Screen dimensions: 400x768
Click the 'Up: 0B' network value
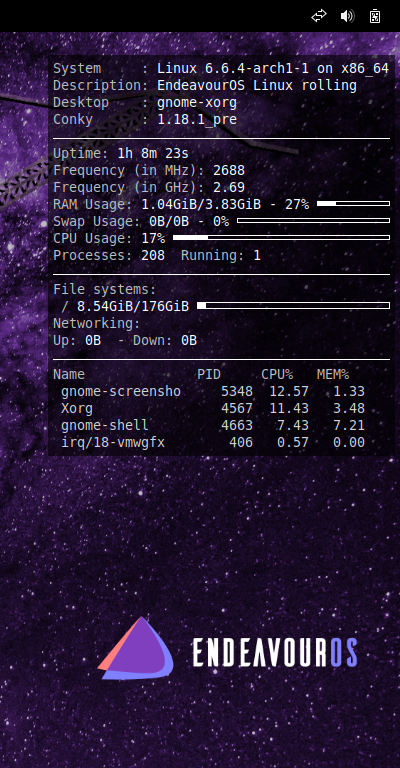[77, 340]
